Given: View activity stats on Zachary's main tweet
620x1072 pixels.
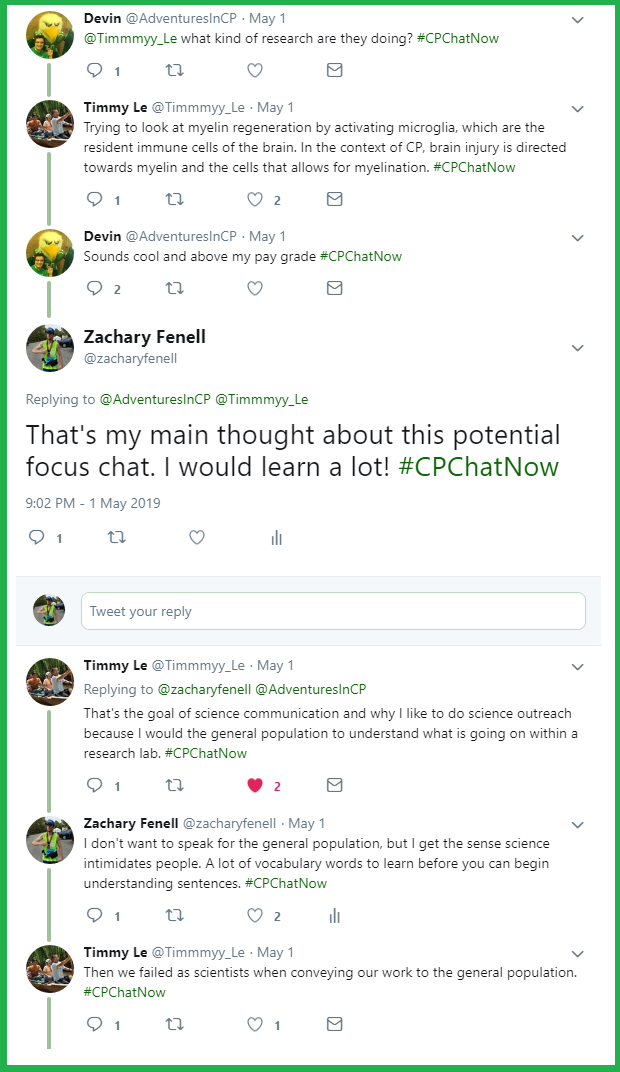Looking at the screenshot, I should tap(276, 538).
